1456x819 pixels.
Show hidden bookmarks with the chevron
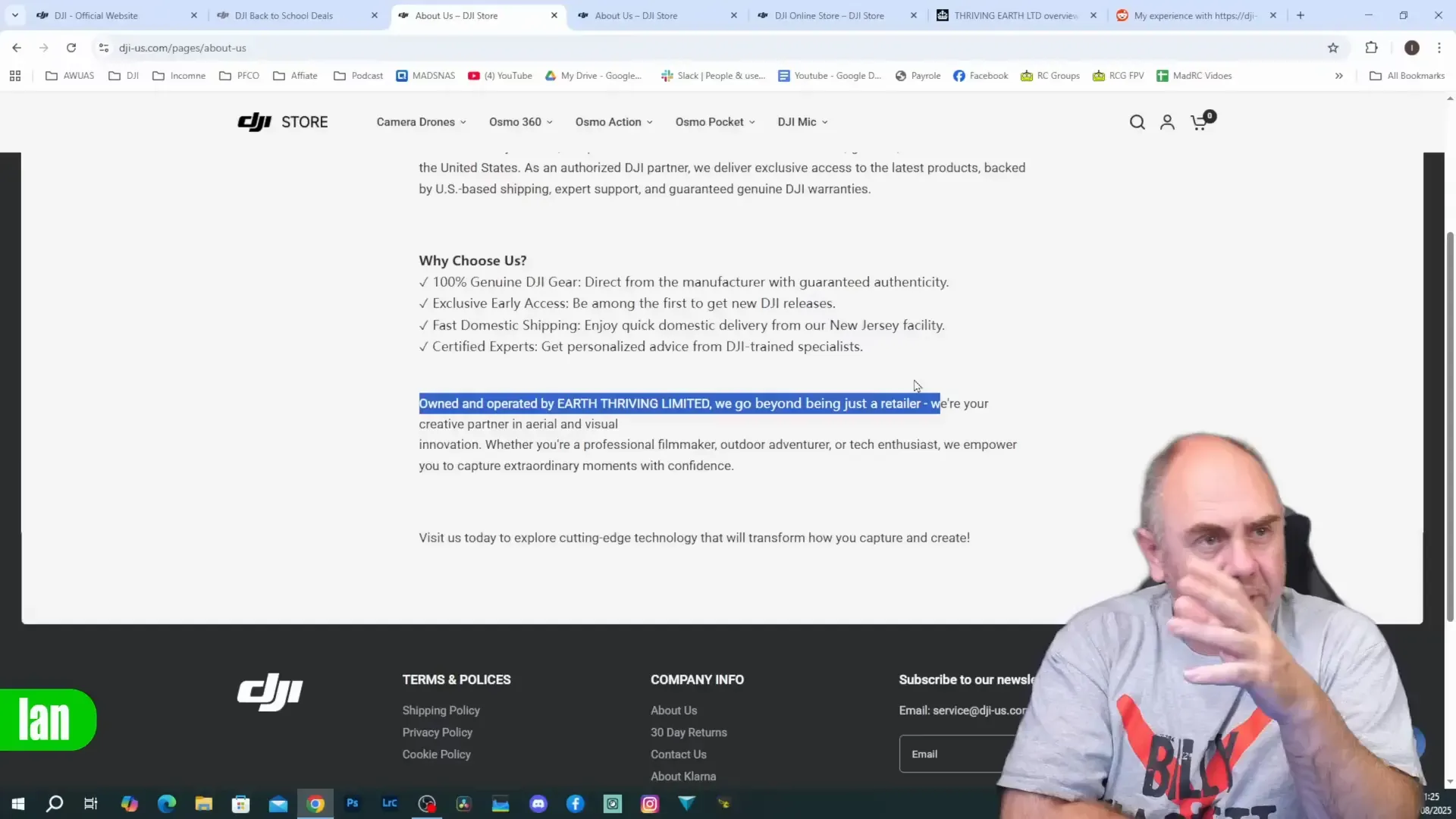[x=1339, y=76]
